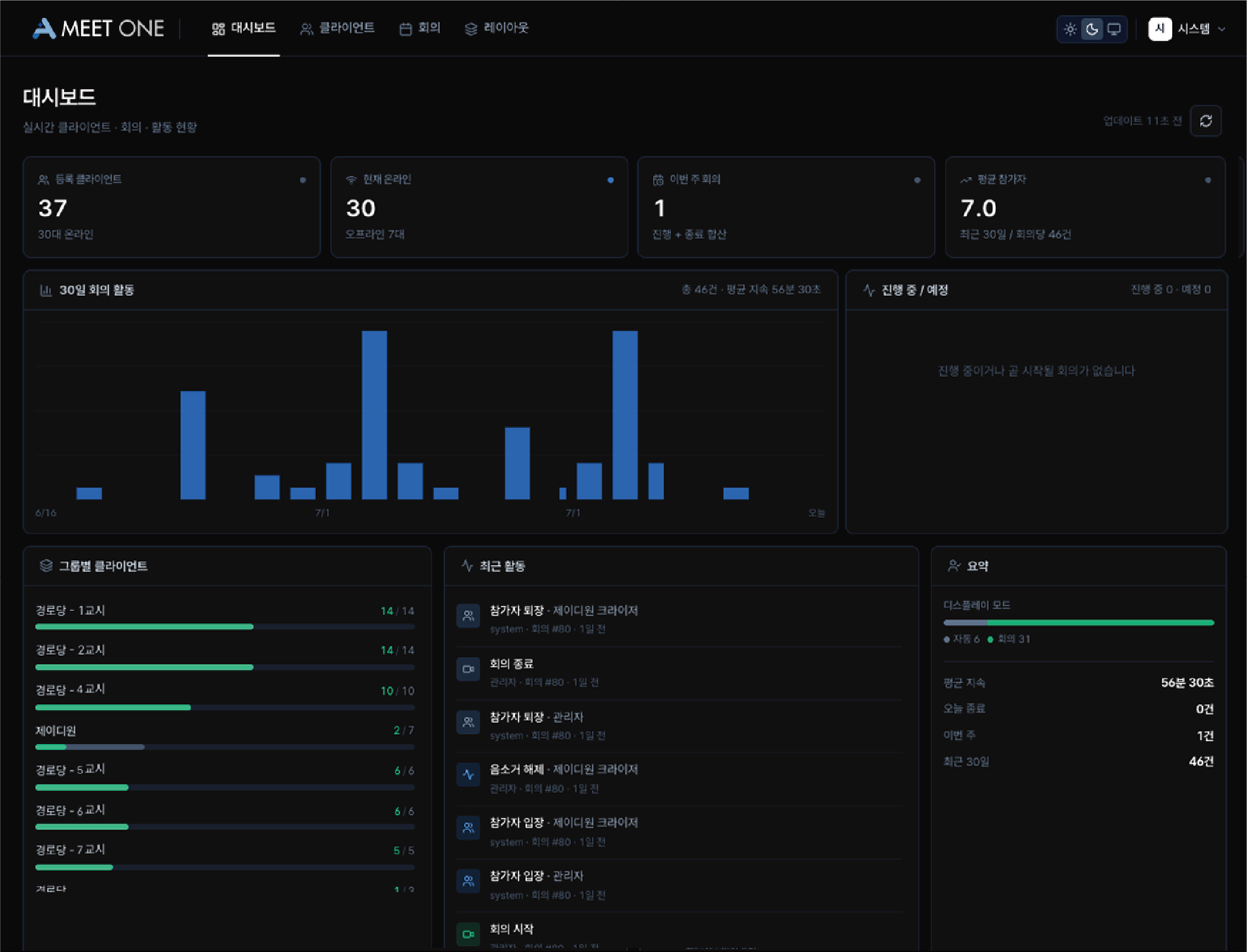Open the 현재 온라인 card
The height and width of the screenshot is (952, 1247).
(479, 207)
